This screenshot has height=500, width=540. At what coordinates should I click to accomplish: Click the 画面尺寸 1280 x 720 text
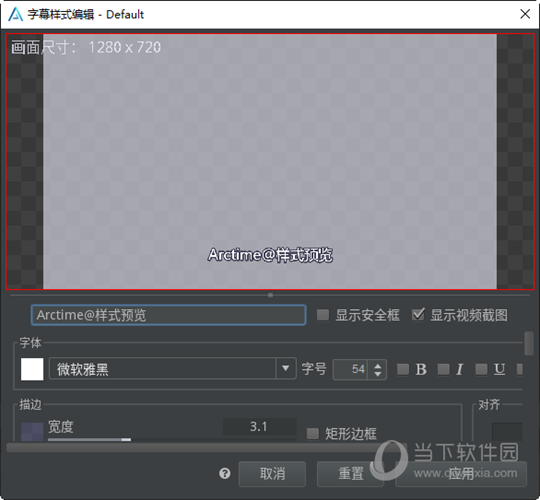click(86, 47)
